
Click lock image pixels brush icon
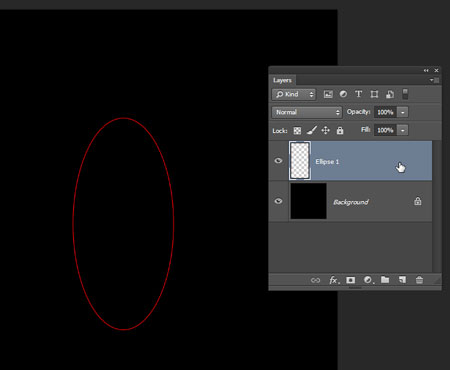click(312, 130)
